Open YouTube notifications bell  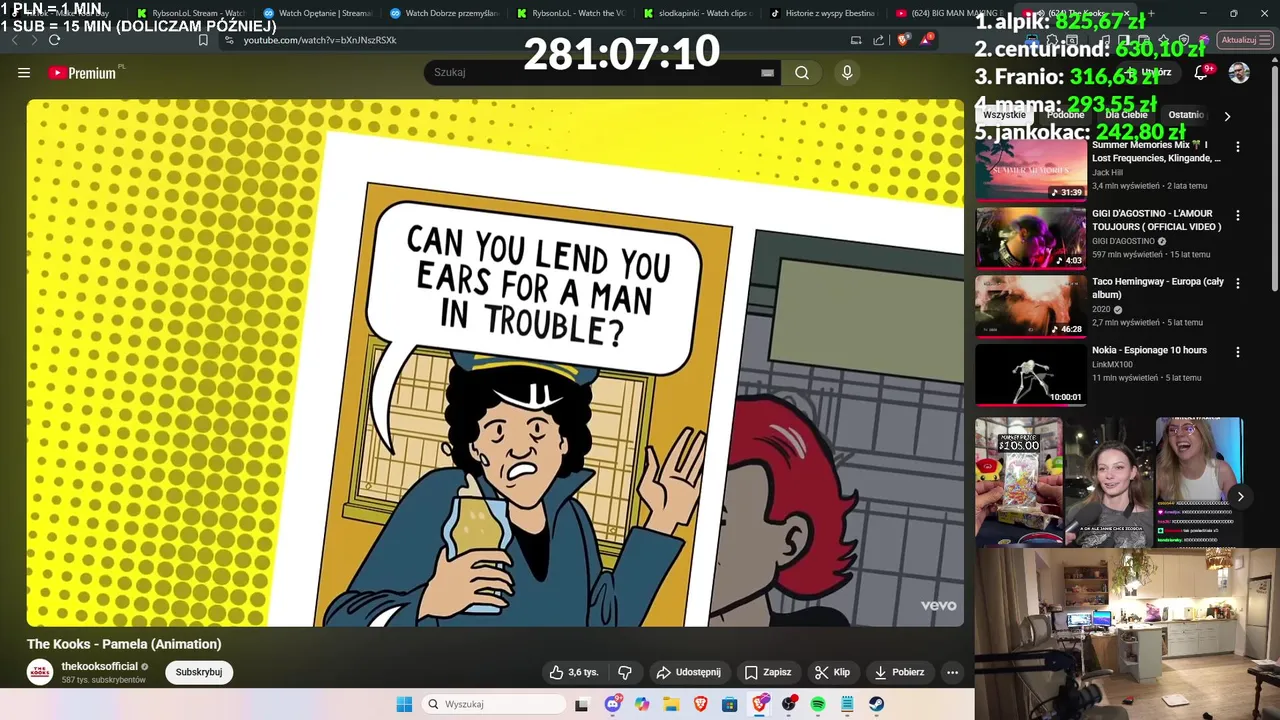point(1201,73)
